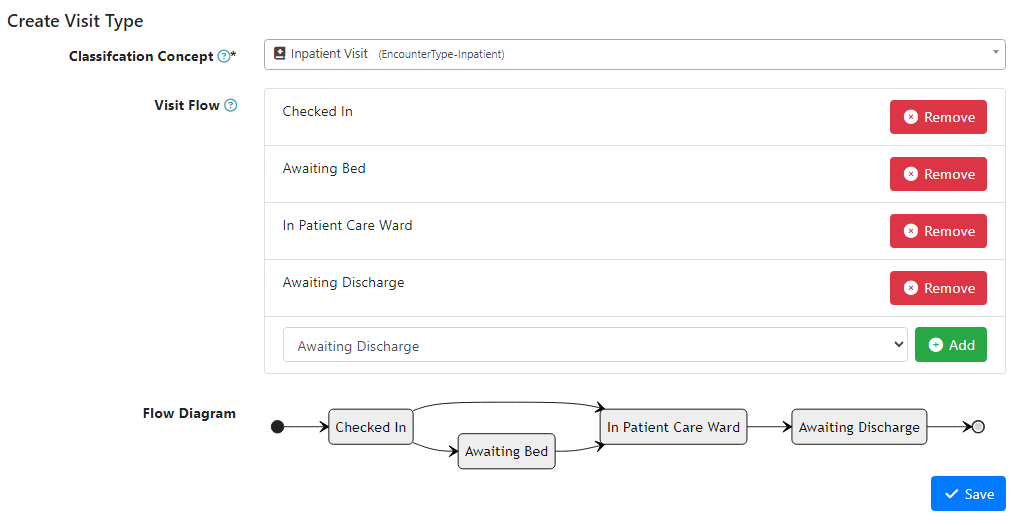Remove the Awaiting Discharge step
The width and height of the screenshot is (1022, 525).
(x=938, y=288)
